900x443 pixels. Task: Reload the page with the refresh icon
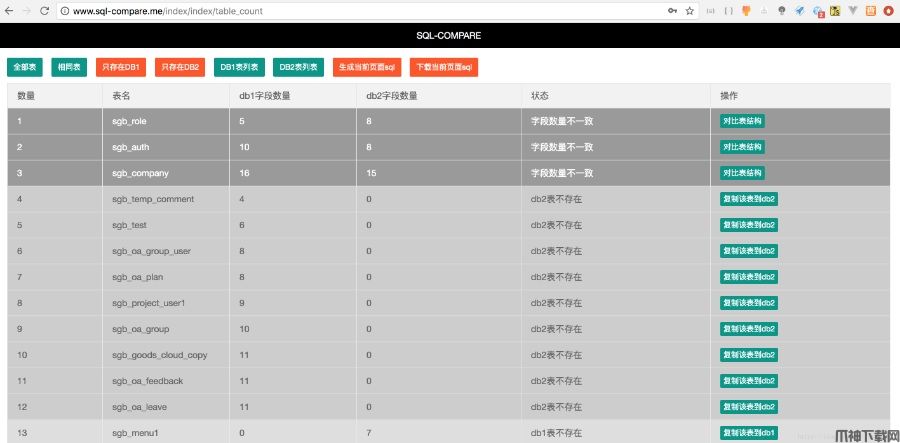tap(45, 10)
